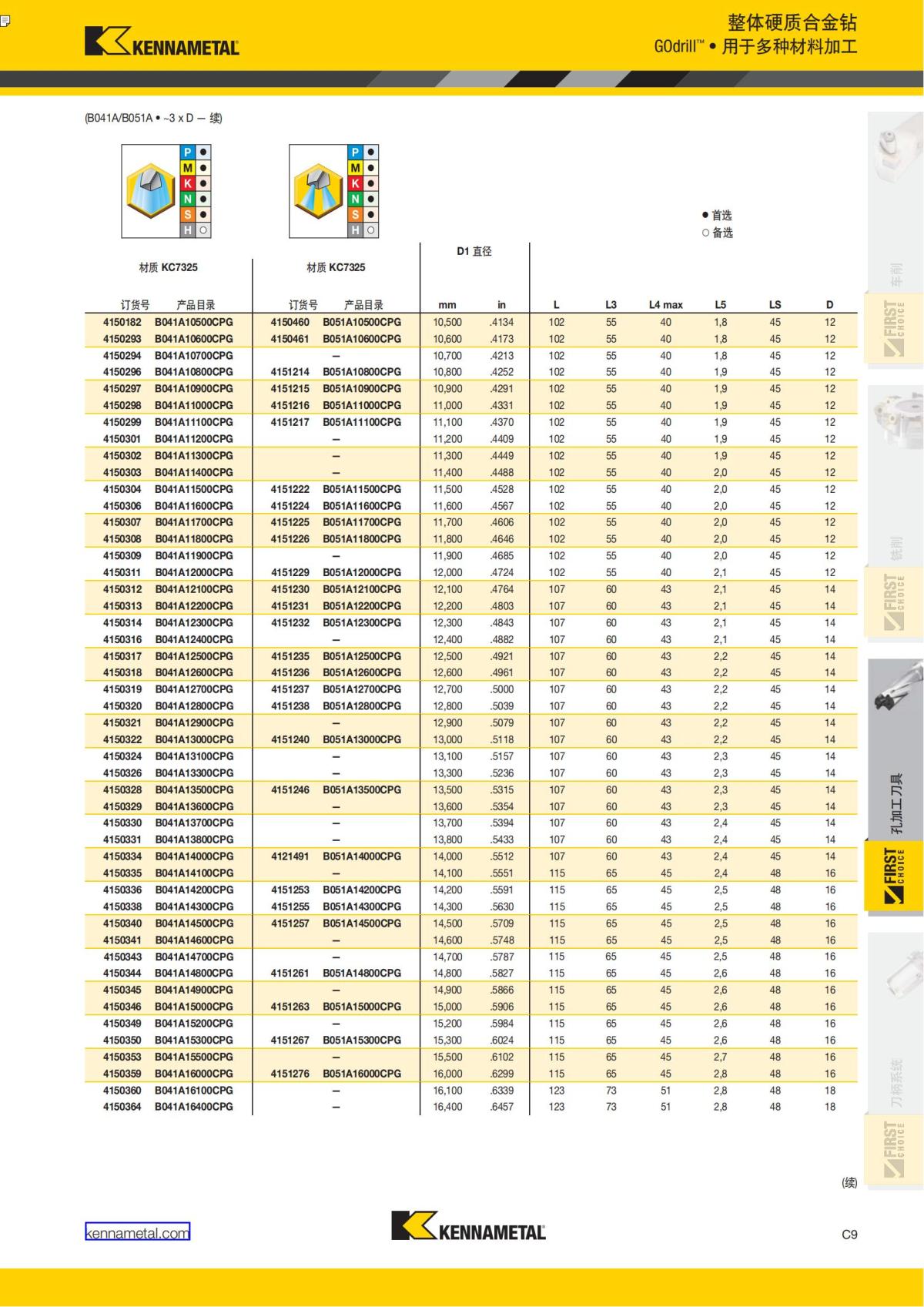Click the blue P material swatch in the B041A box
The width and height of the screenshot is (924, 1307).
(187, 152)
